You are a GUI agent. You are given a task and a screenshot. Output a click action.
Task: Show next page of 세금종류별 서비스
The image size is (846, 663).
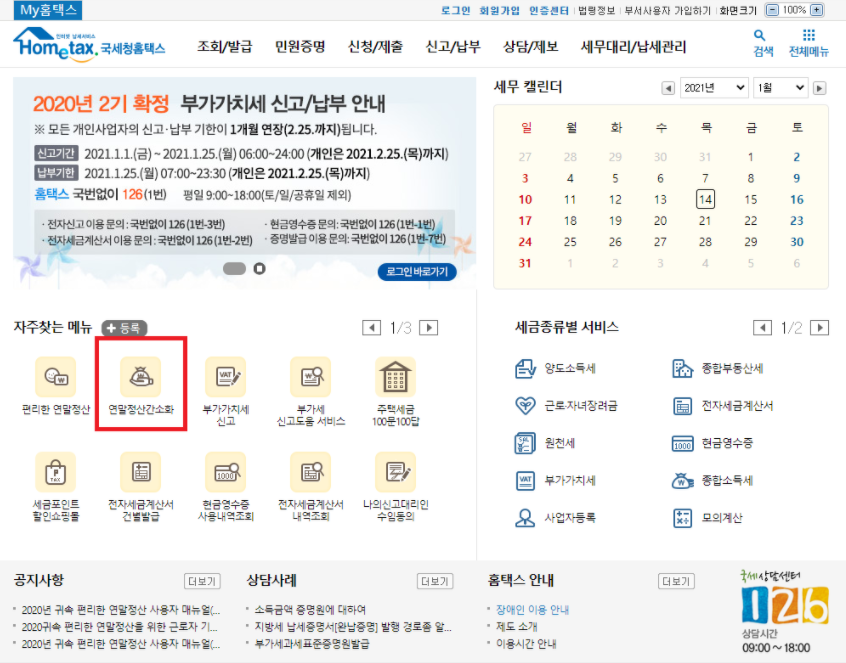[820, 327]
